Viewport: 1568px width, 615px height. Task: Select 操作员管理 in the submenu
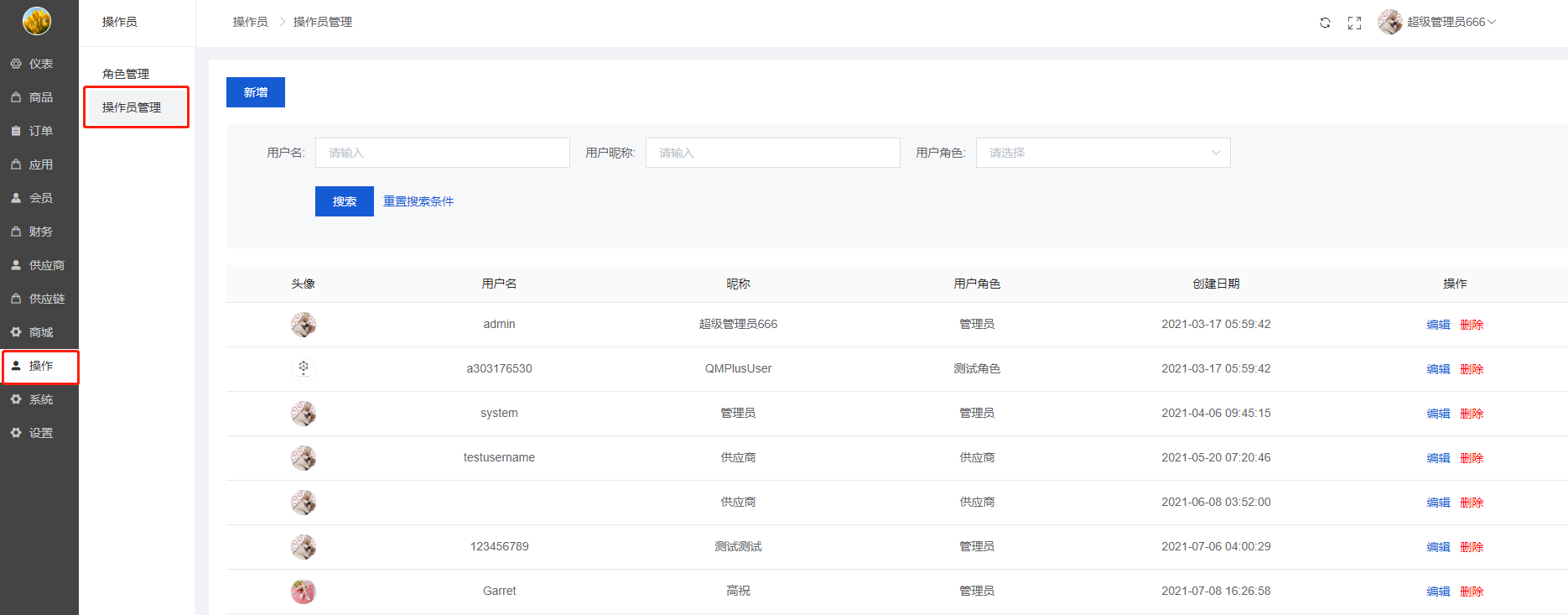pyautogui.click(x=132, y=107)
